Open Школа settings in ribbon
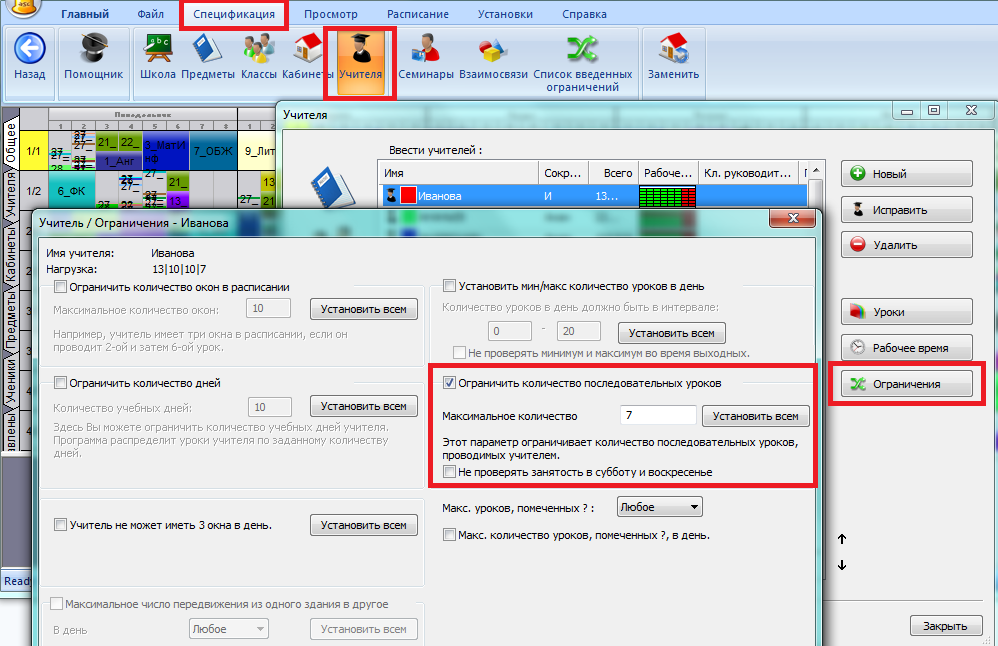 tap(159, 50)
